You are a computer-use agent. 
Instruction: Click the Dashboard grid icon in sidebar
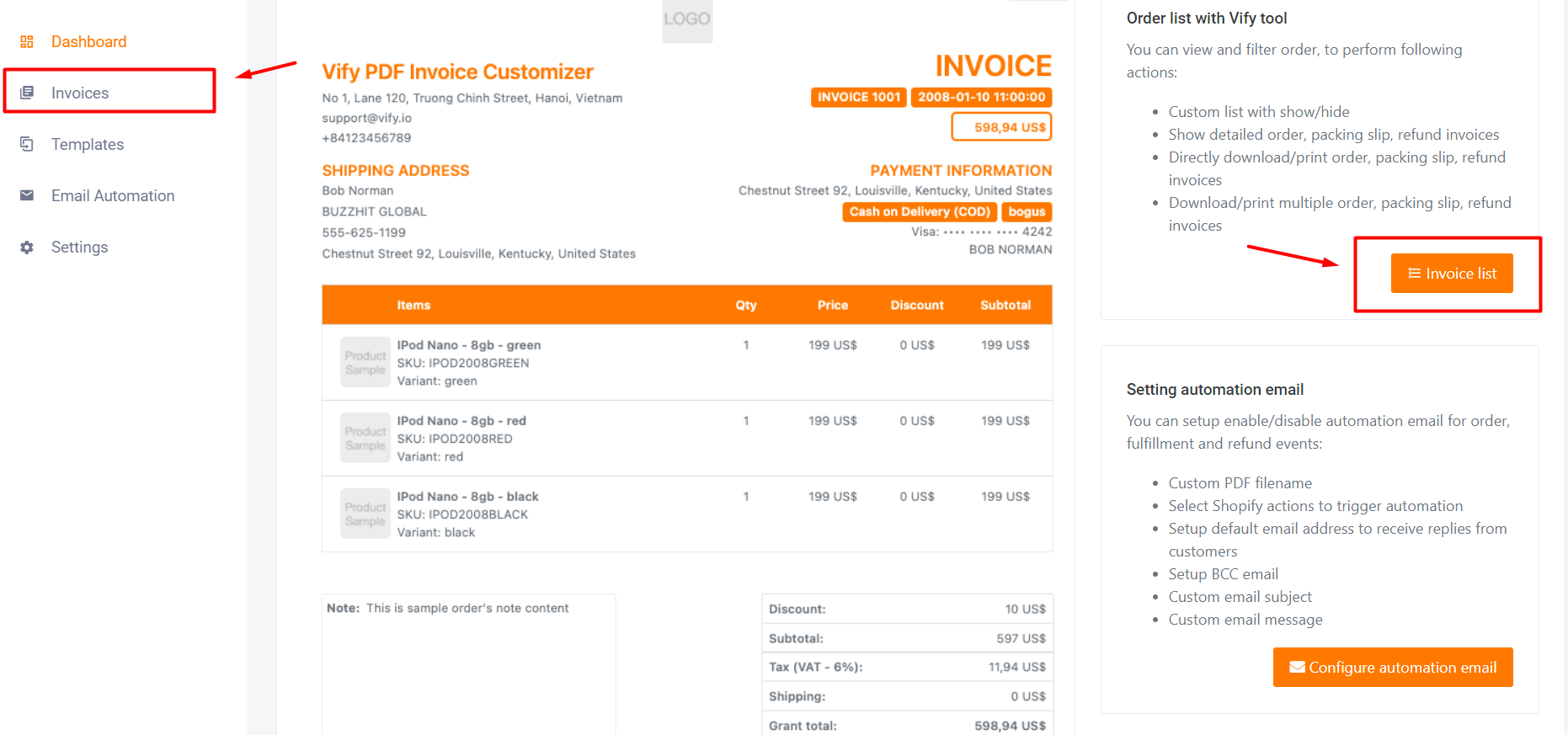click(x=27, y=42)
